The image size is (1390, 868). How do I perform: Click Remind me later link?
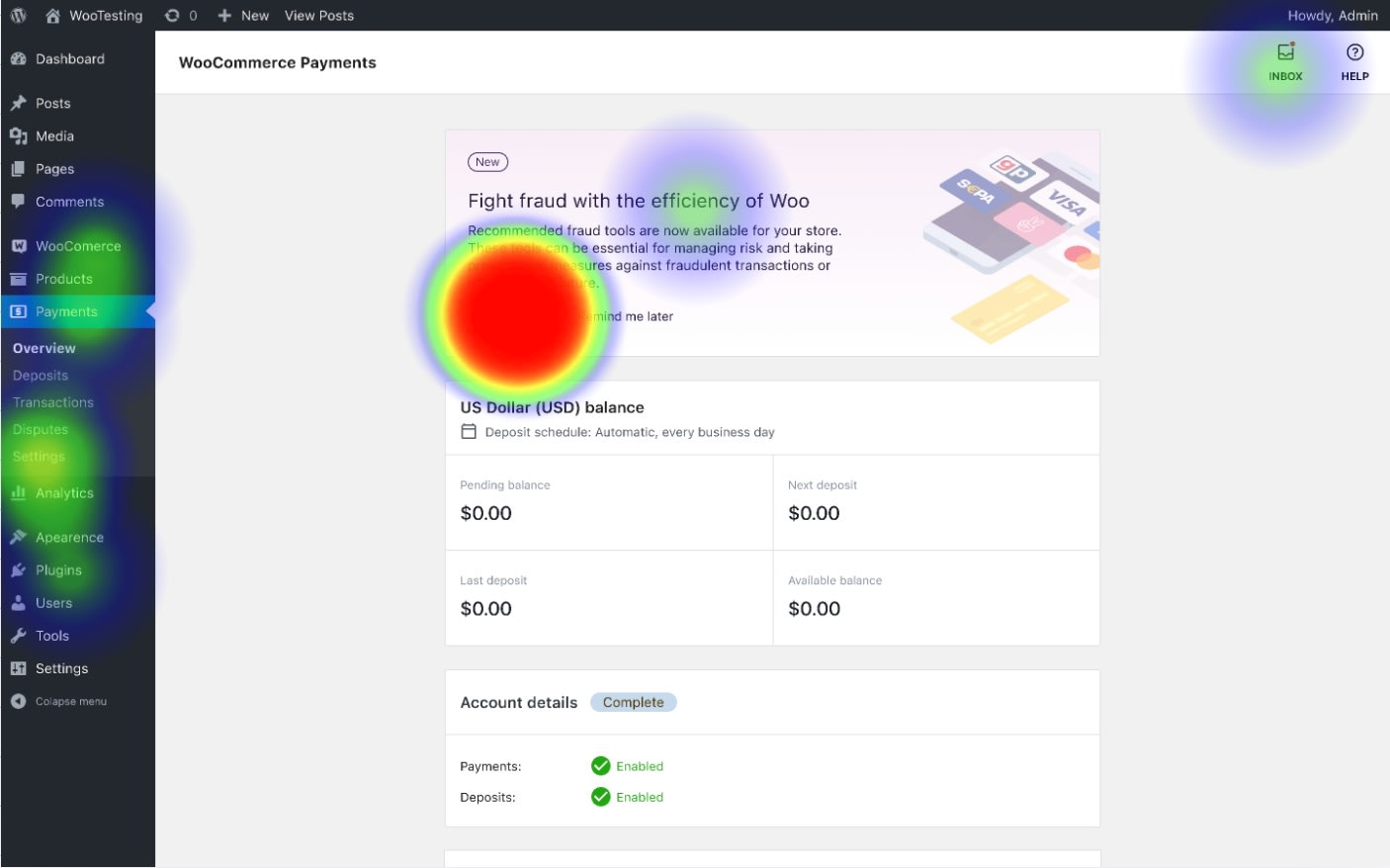coord(627,316)
